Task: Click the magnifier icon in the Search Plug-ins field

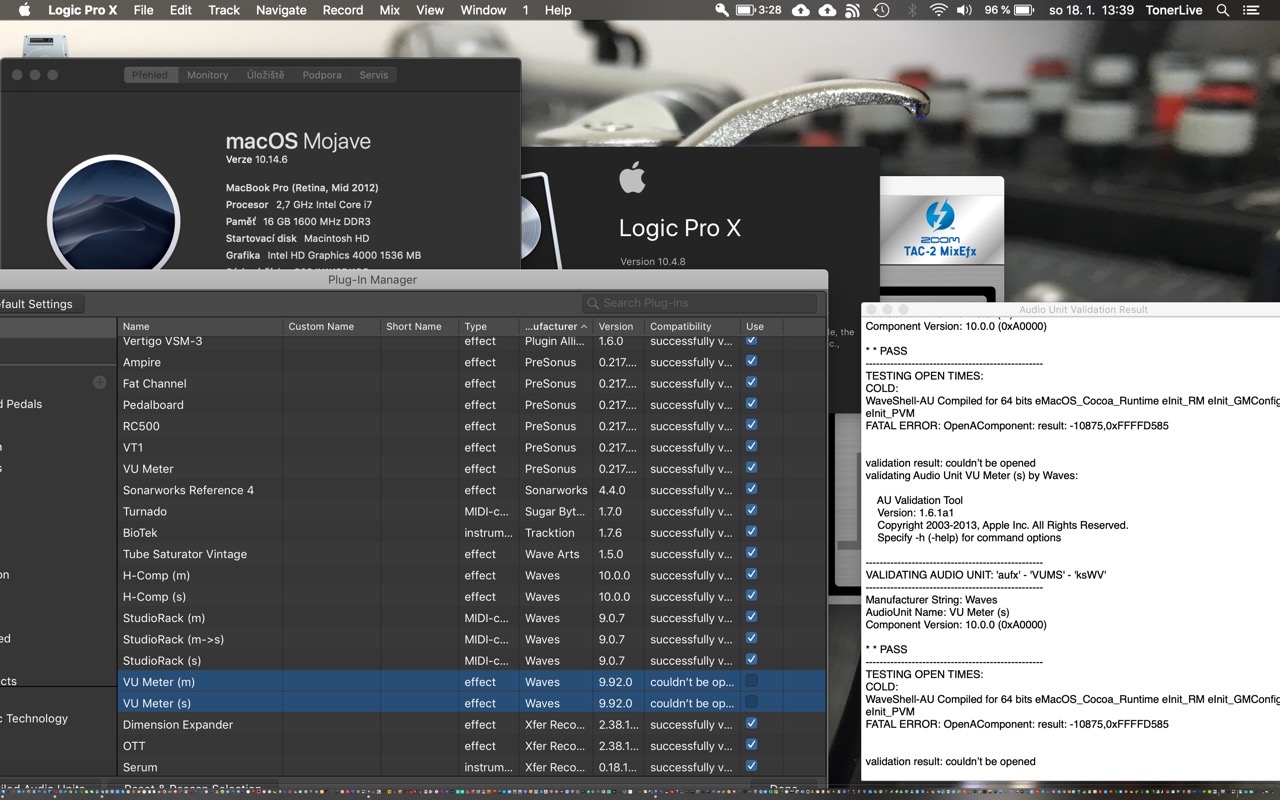Action: coord(594,303)
